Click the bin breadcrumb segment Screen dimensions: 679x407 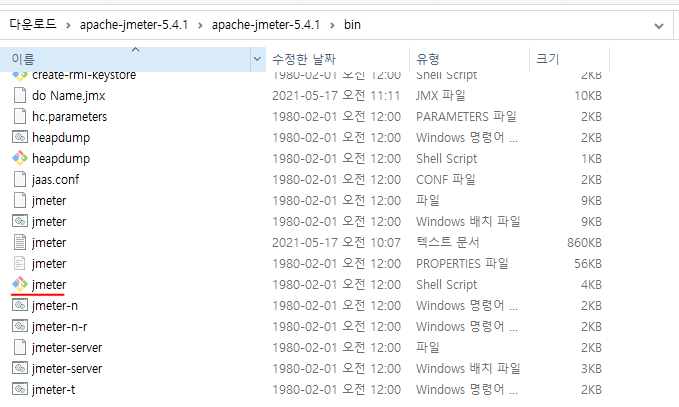352,25
